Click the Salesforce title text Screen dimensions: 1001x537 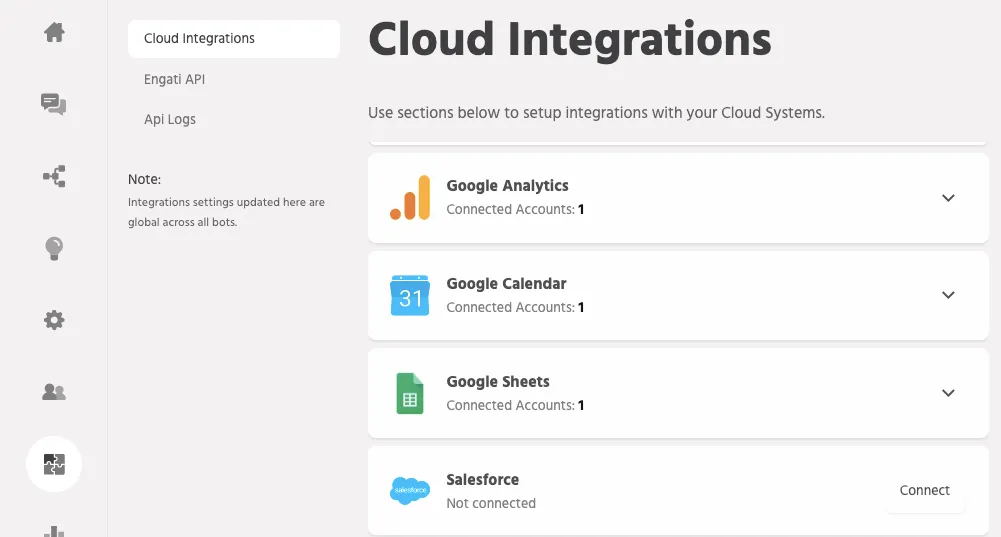pos(483,480)
